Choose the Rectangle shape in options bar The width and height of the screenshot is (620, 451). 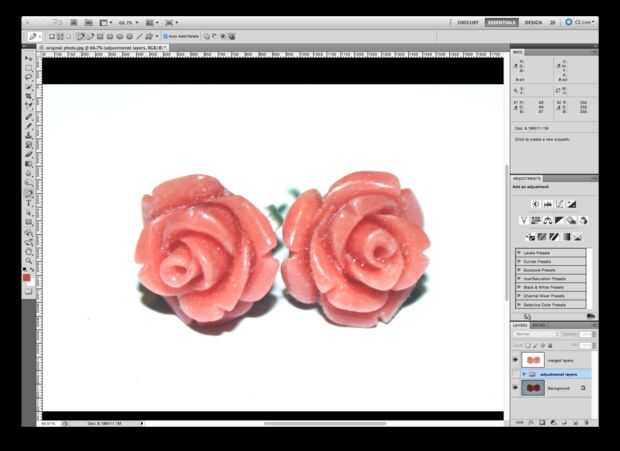100,36
